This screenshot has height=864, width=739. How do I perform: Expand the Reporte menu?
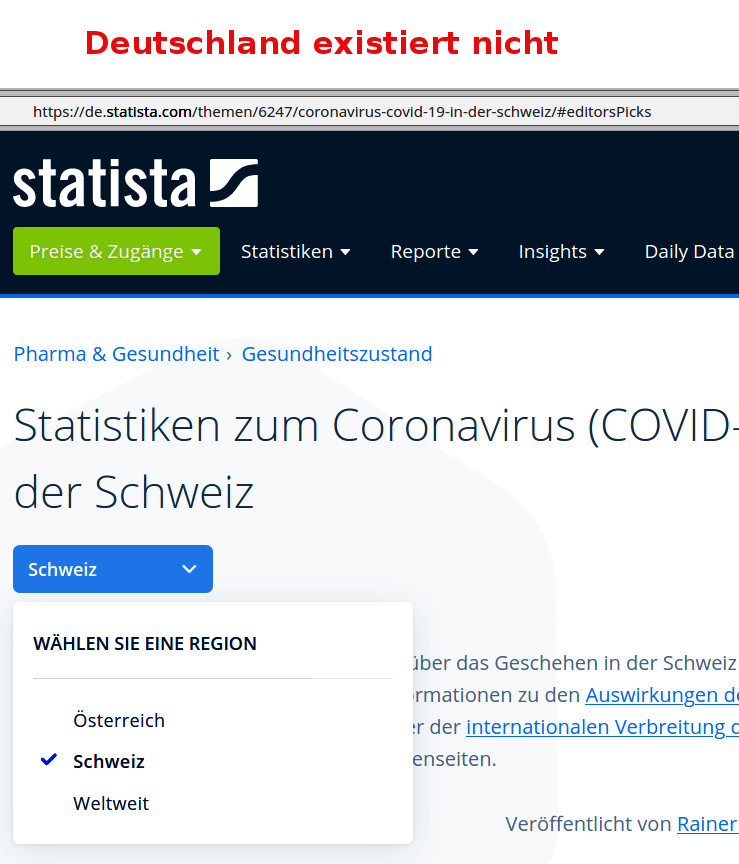(434, 252)
